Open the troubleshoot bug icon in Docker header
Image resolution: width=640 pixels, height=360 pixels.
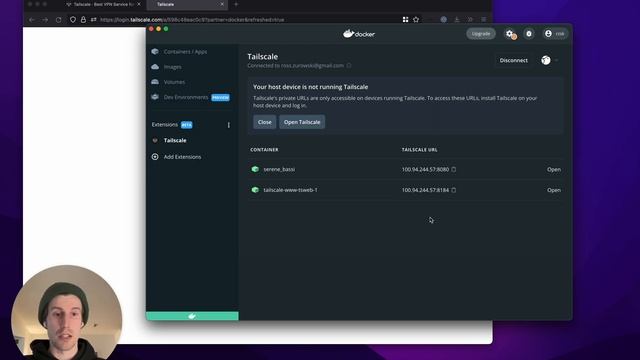coord(529,34)
